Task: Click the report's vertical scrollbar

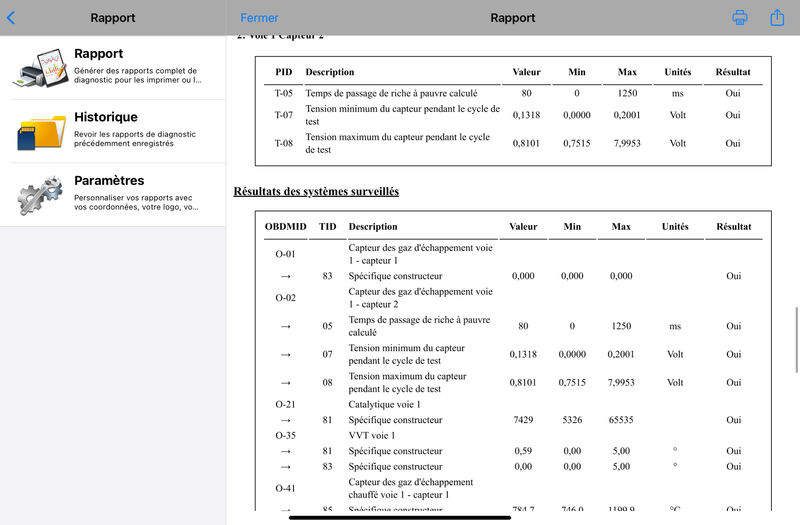Action: pos(796,340)
